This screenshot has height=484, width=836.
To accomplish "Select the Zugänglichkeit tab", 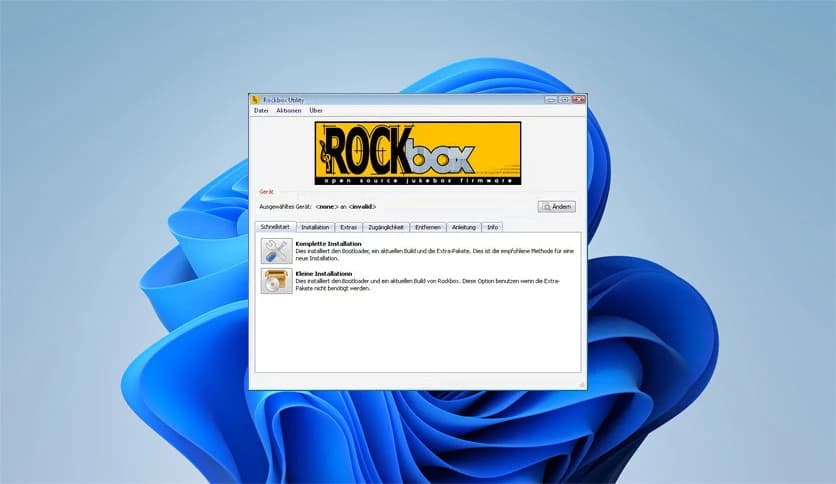I will 386,227.
